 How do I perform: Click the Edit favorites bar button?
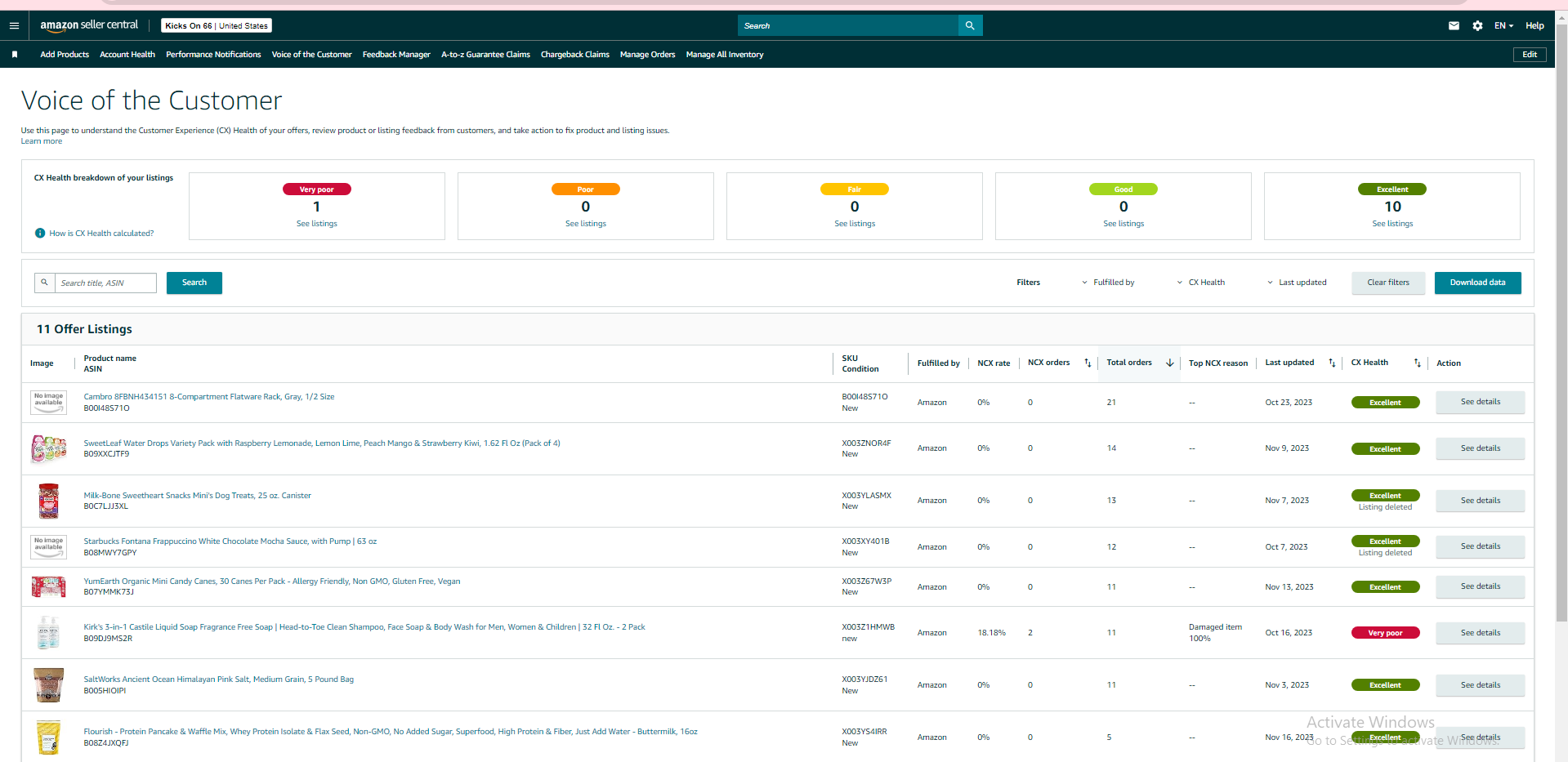point(1530,55)
